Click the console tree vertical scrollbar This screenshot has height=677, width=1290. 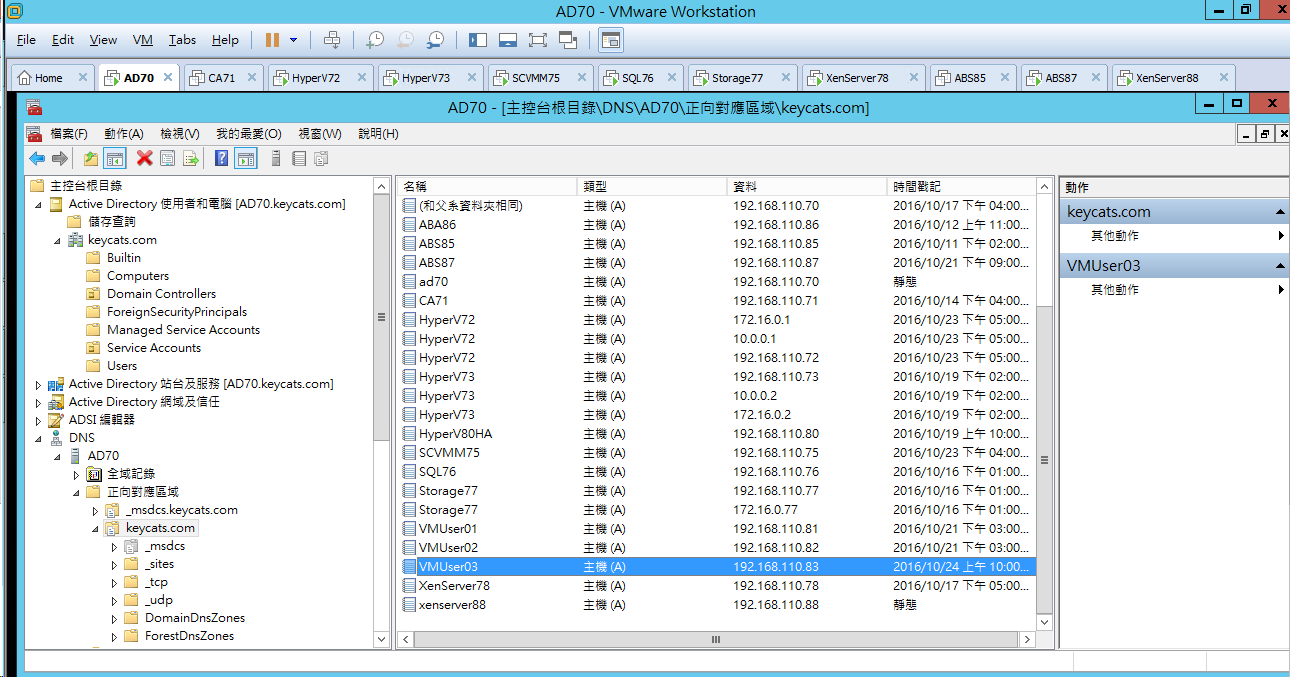click(381, 317)
